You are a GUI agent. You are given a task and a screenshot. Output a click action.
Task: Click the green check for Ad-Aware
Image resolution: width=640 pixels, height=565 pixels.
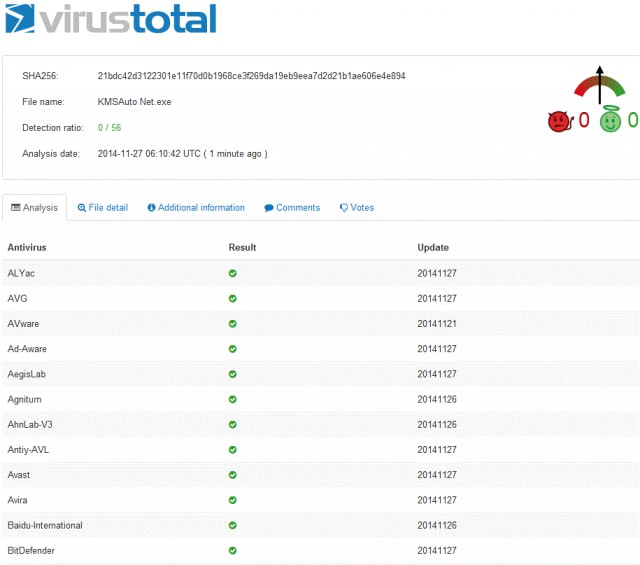pos(233,349)
